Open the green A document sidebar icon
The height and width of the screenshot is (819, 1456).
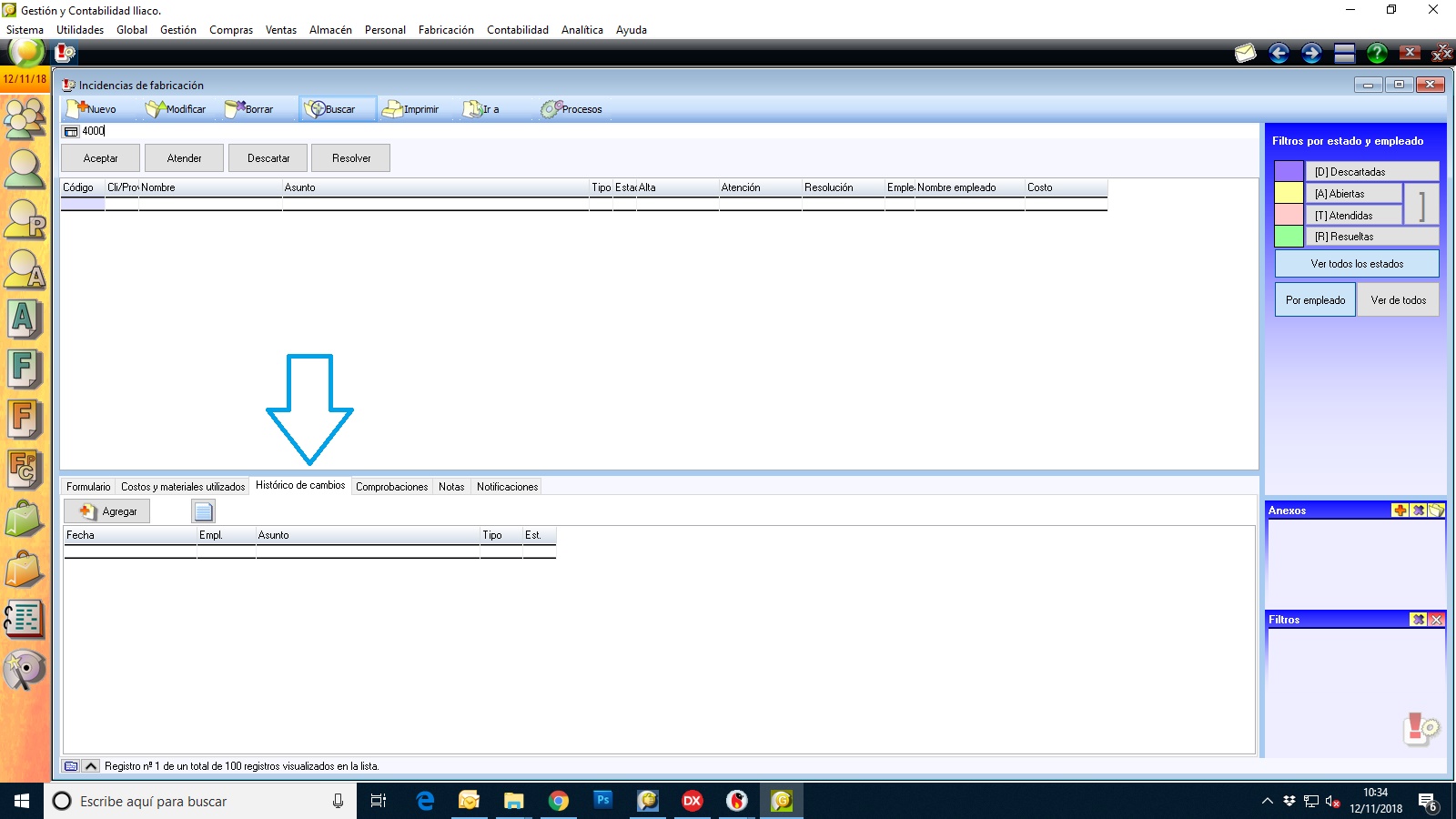point(25,319)
